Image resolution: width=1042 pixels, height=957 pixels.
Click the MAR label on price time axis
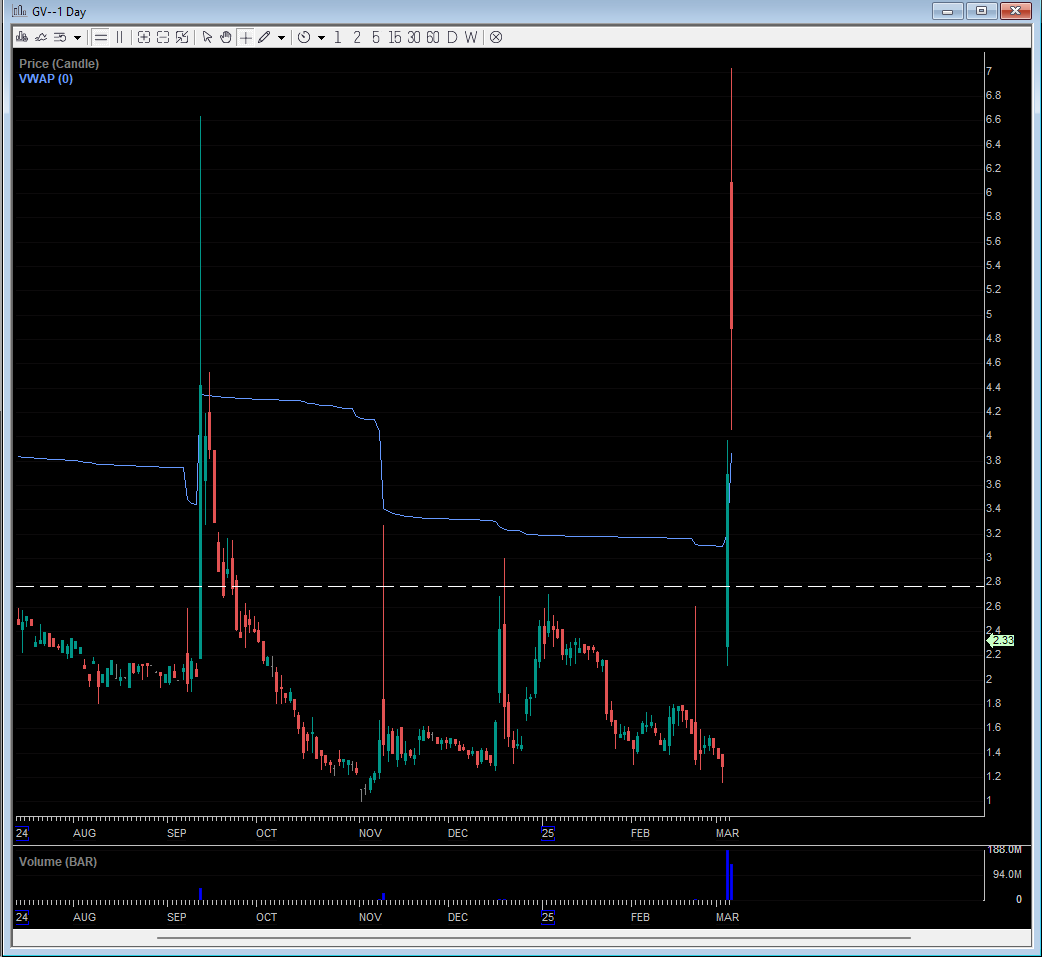pyautogui.click(x=727, y=833)
